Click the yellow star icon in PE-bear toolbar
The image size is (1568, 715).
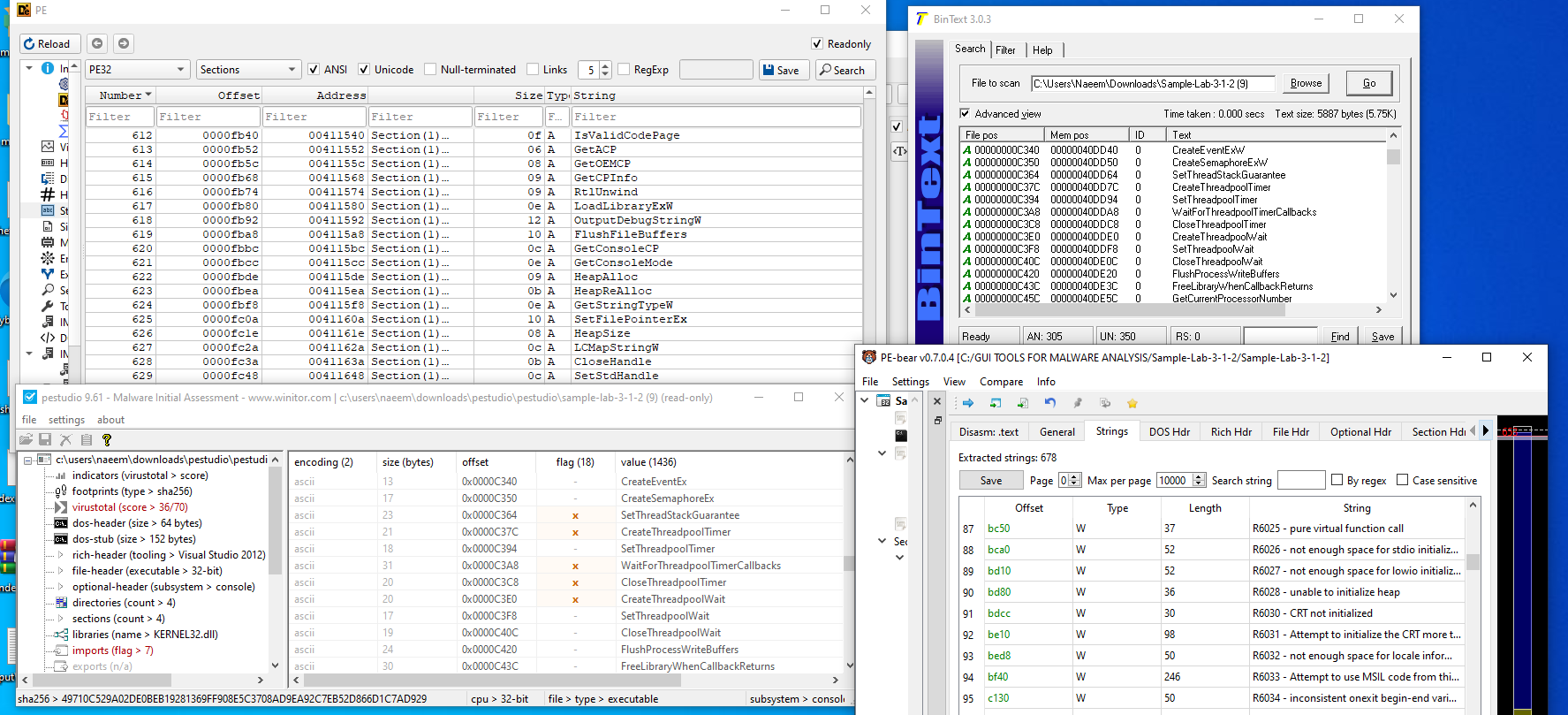click(x=1132, y=403)
